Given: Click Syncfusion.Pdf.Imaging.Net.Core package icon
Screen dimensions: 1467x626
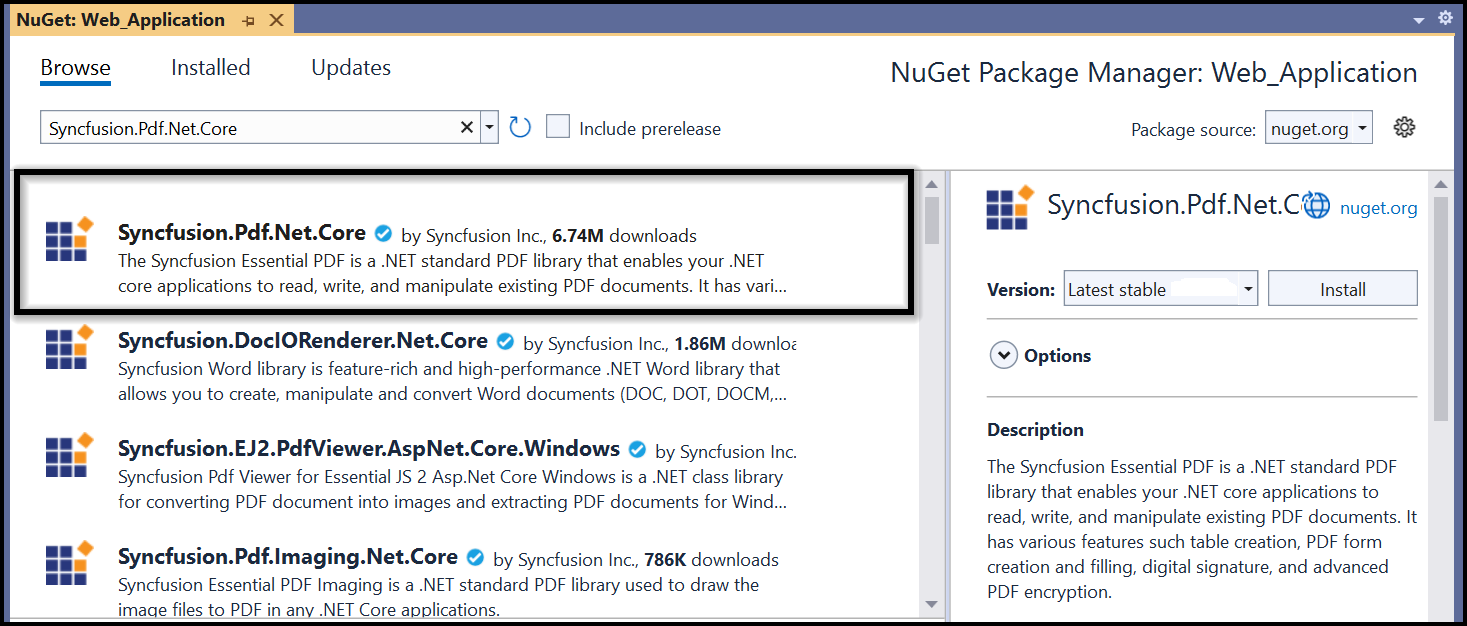Looking at the screenshot, I should pyautogui.click(x=69, y=563).
